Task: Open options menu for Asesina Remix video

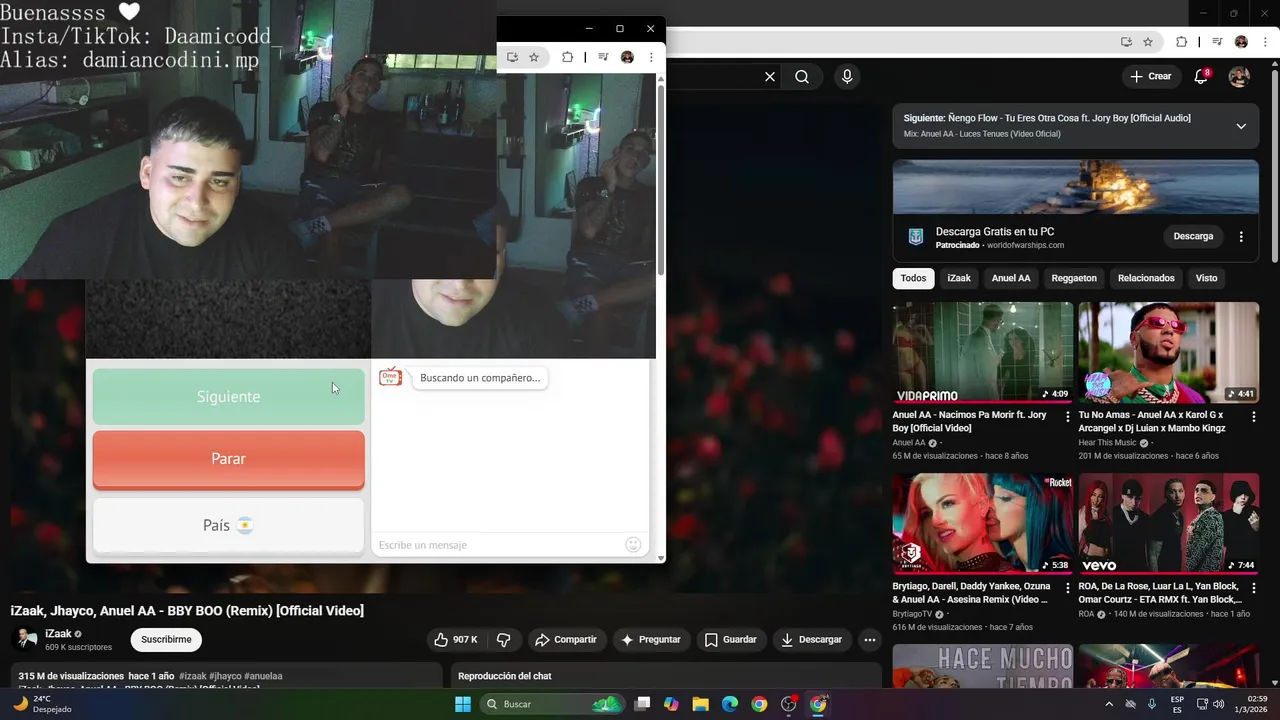Action: [1068, 588]
